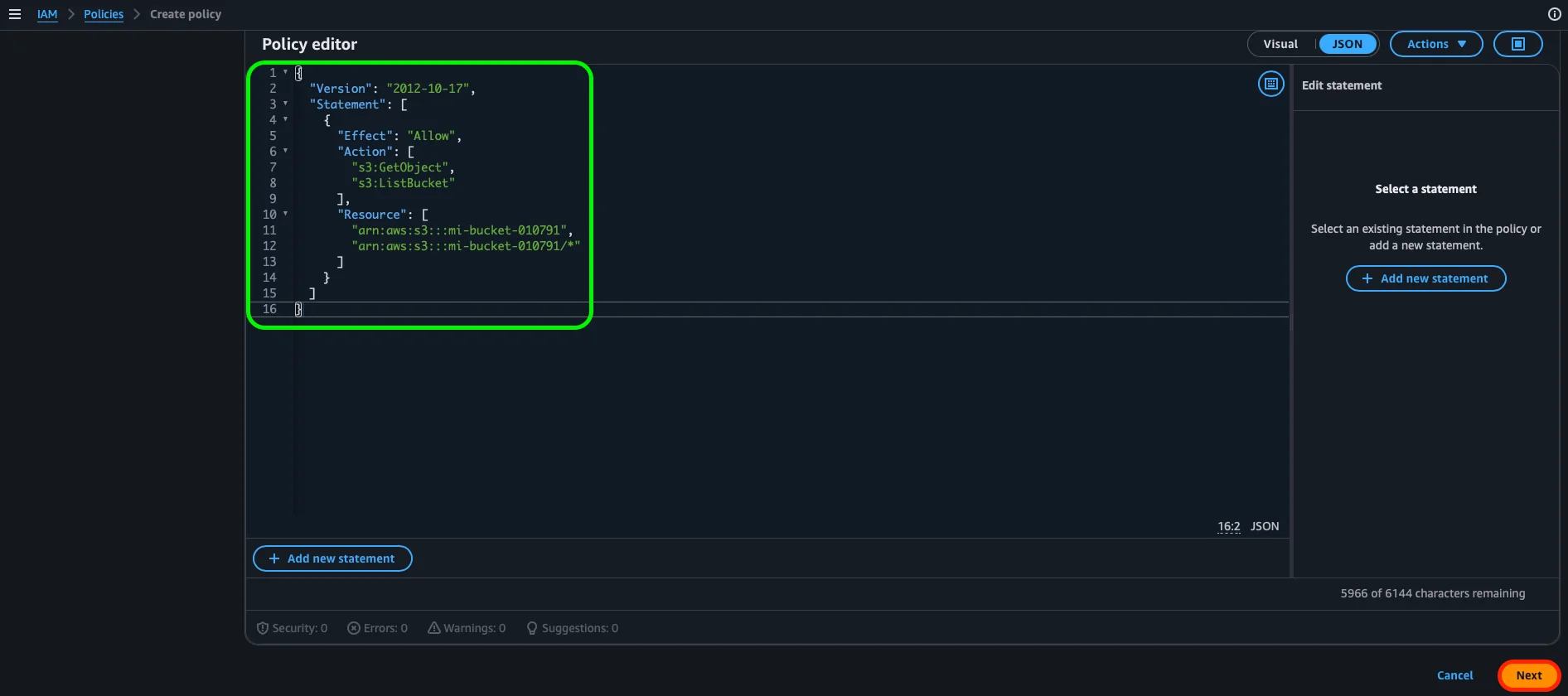1568x696 pixels.
Task: Collapse the statement object on line 4
Action: [x=285, y=119]
